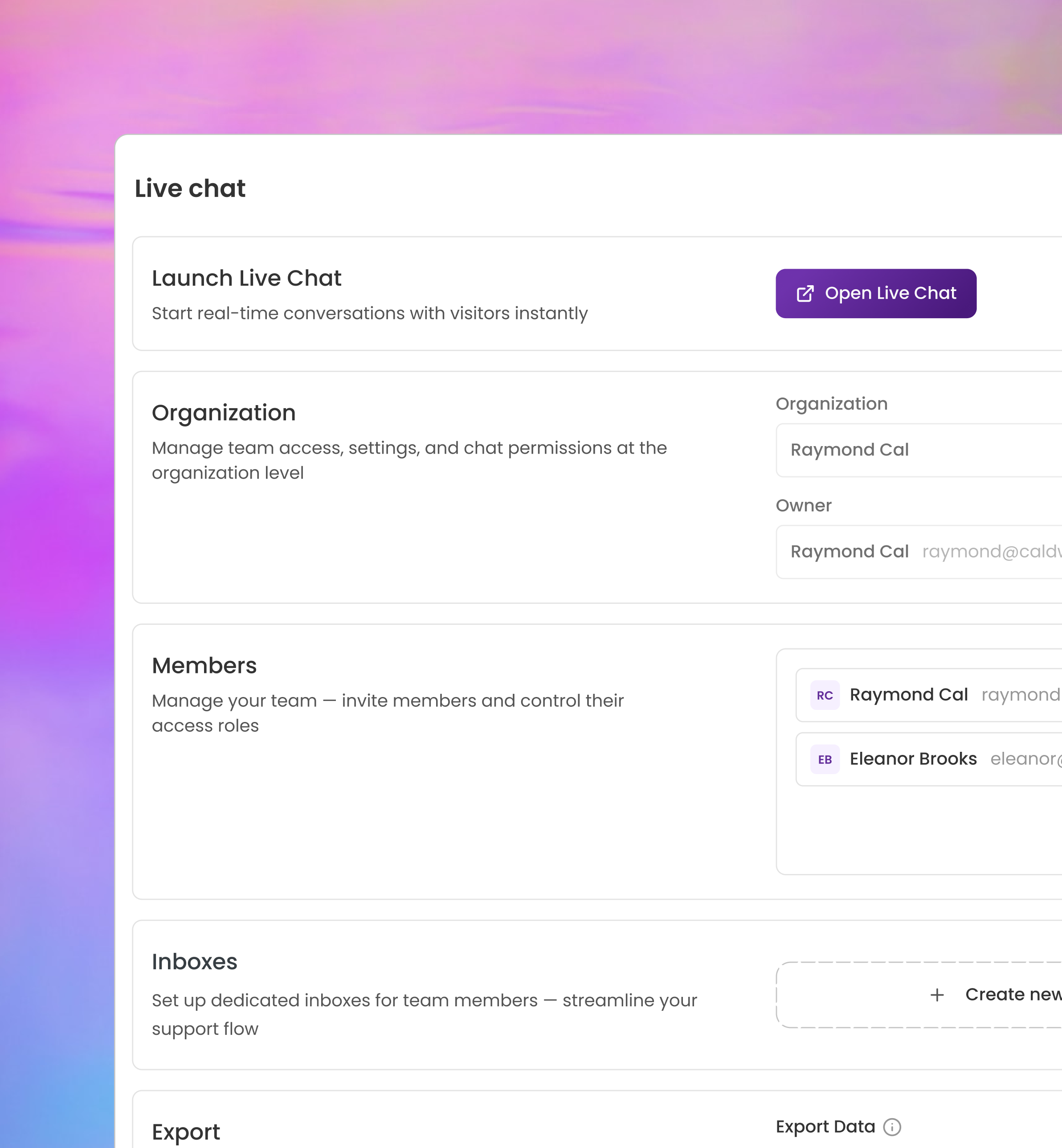This screenshot has height=1148, width=1062.
Task: Click the Members section heading
Action: point(204,666)
